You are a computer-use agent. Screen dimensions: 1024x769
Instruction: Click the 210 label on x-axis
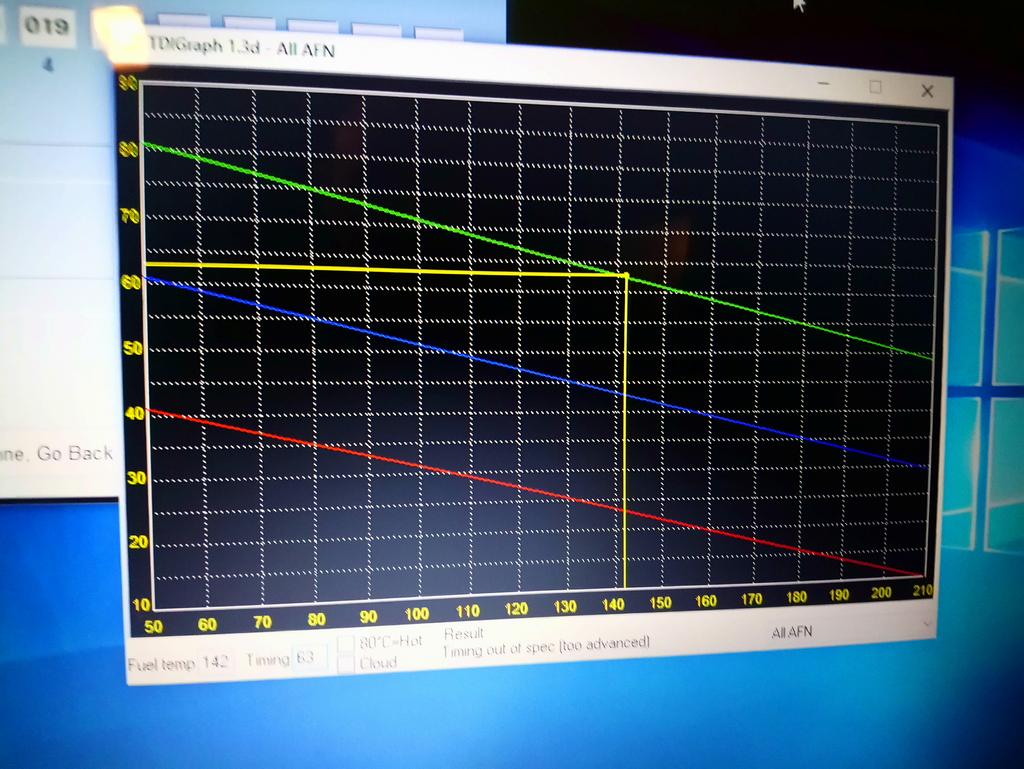tap(923, 590)
